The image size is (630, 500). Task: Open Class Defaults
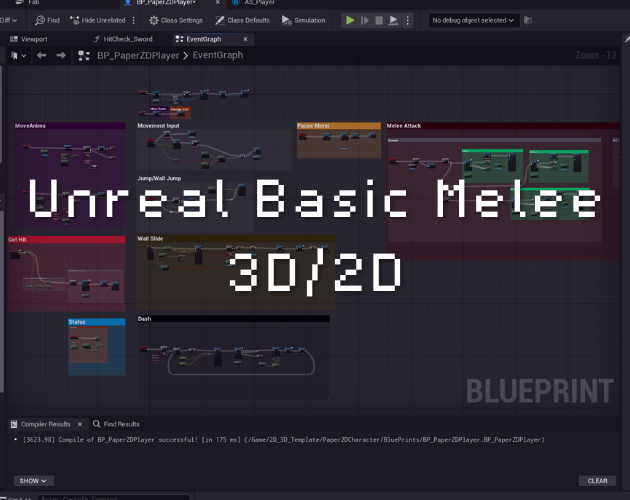coord(242,20)
